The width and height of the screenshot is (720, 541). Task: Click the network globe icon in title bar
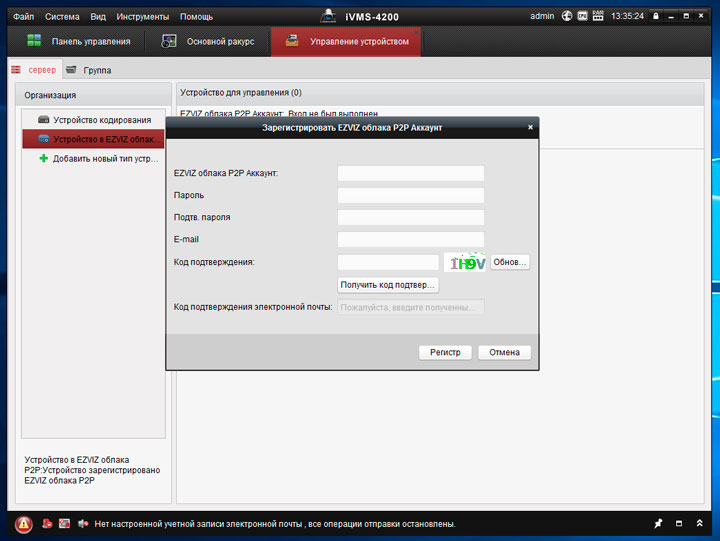(x=567, y=16)
